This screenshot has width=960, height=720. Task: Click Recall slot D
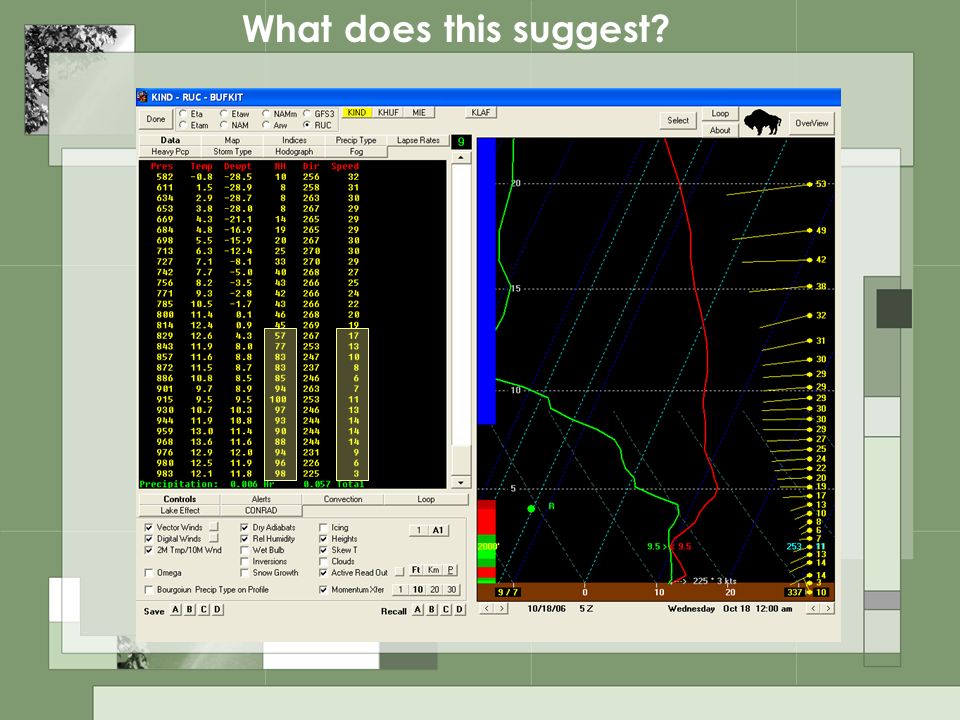click(x=459, y=610)
